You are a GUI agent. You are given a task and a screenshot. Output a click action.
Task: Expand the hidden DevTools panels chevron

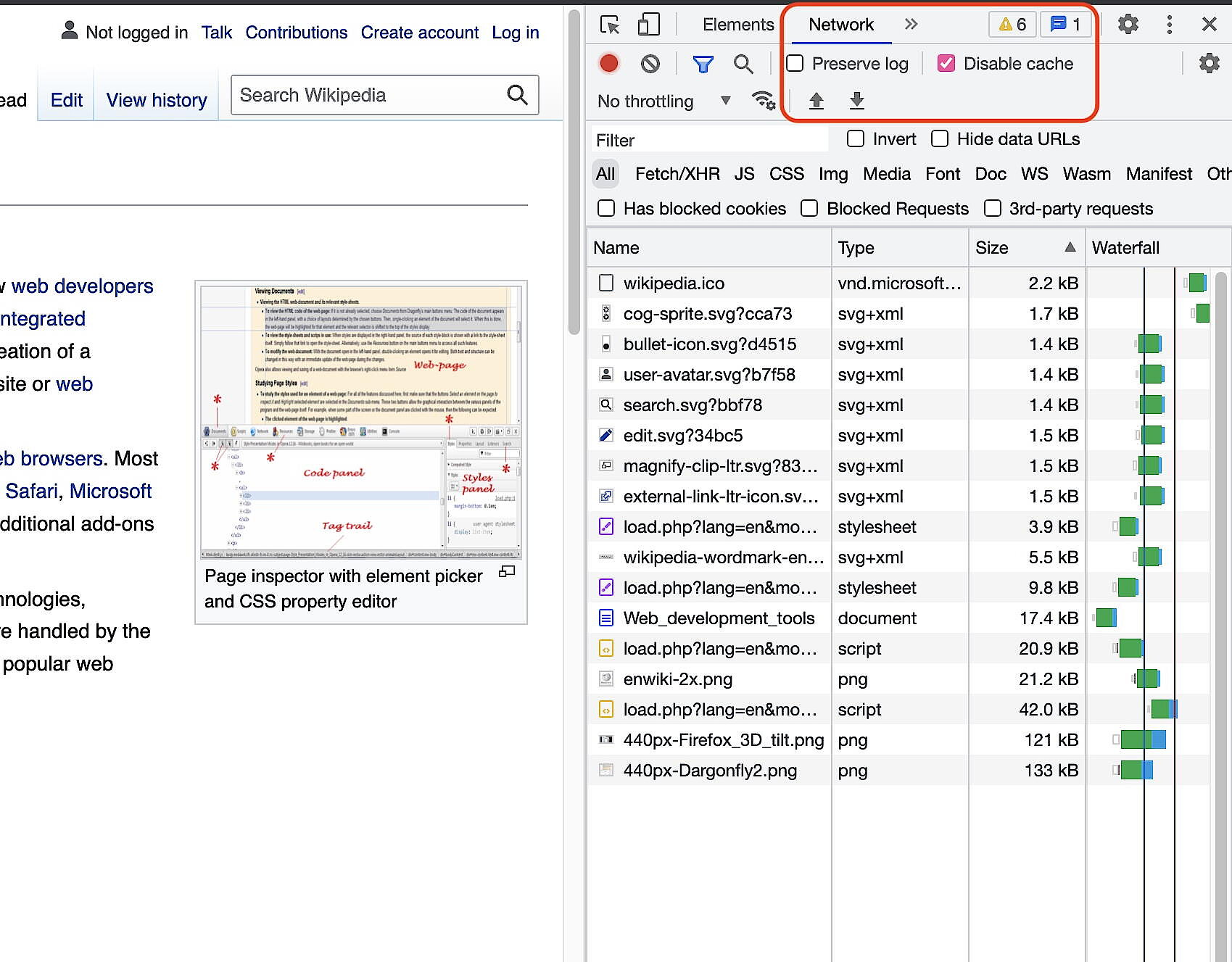911,24
